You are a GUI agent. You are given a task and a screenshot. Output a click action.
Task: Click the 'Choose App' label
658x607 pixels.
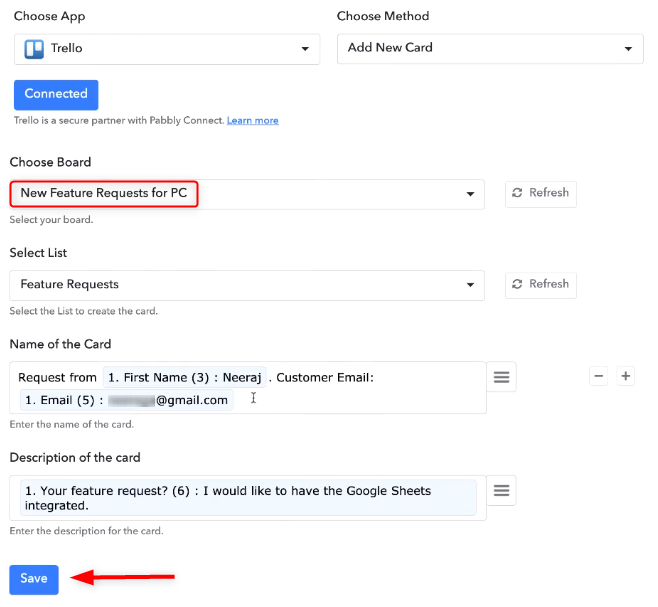[x=50, y=16]
